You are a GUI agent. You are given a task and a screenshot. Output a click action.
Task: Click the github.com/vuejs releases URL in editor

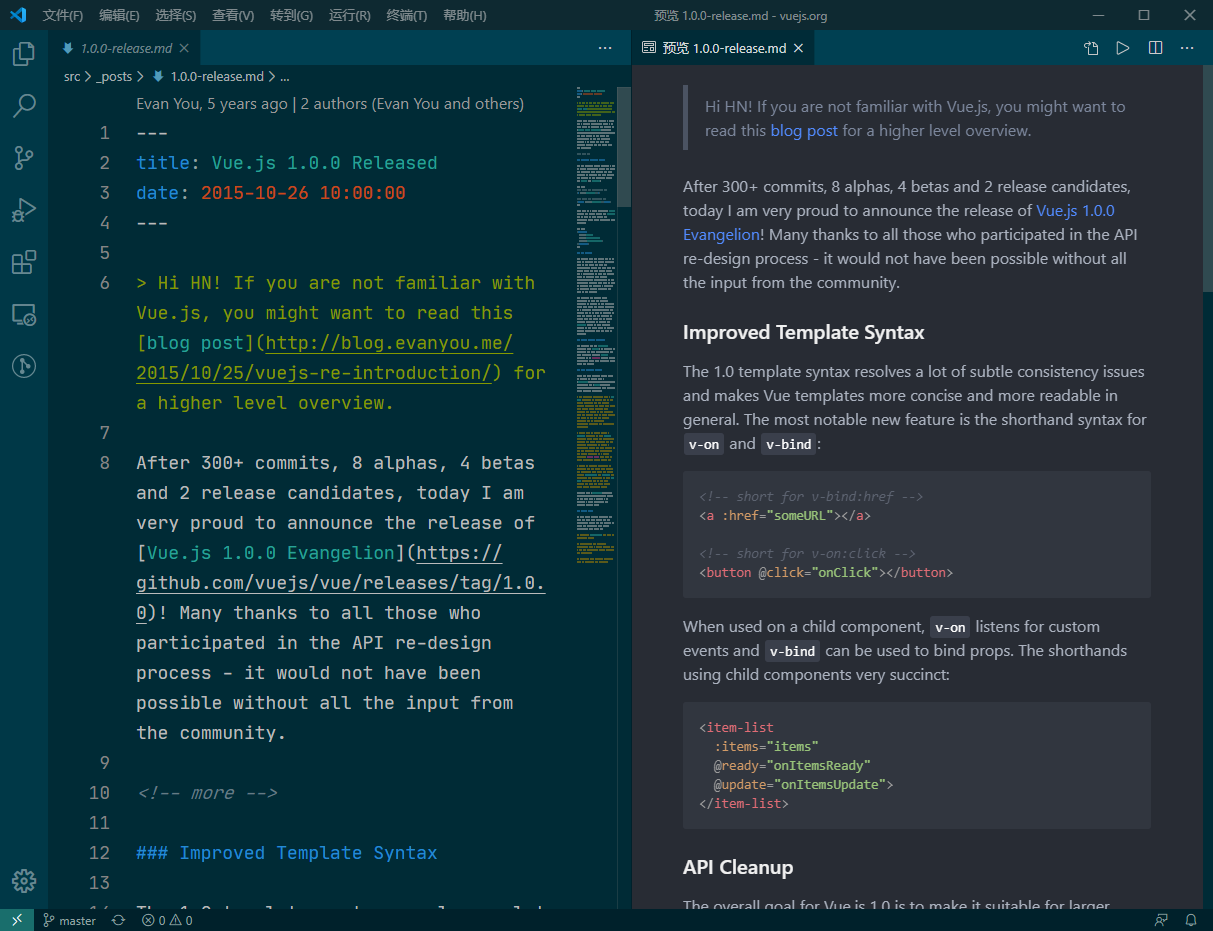pos(342,583)
